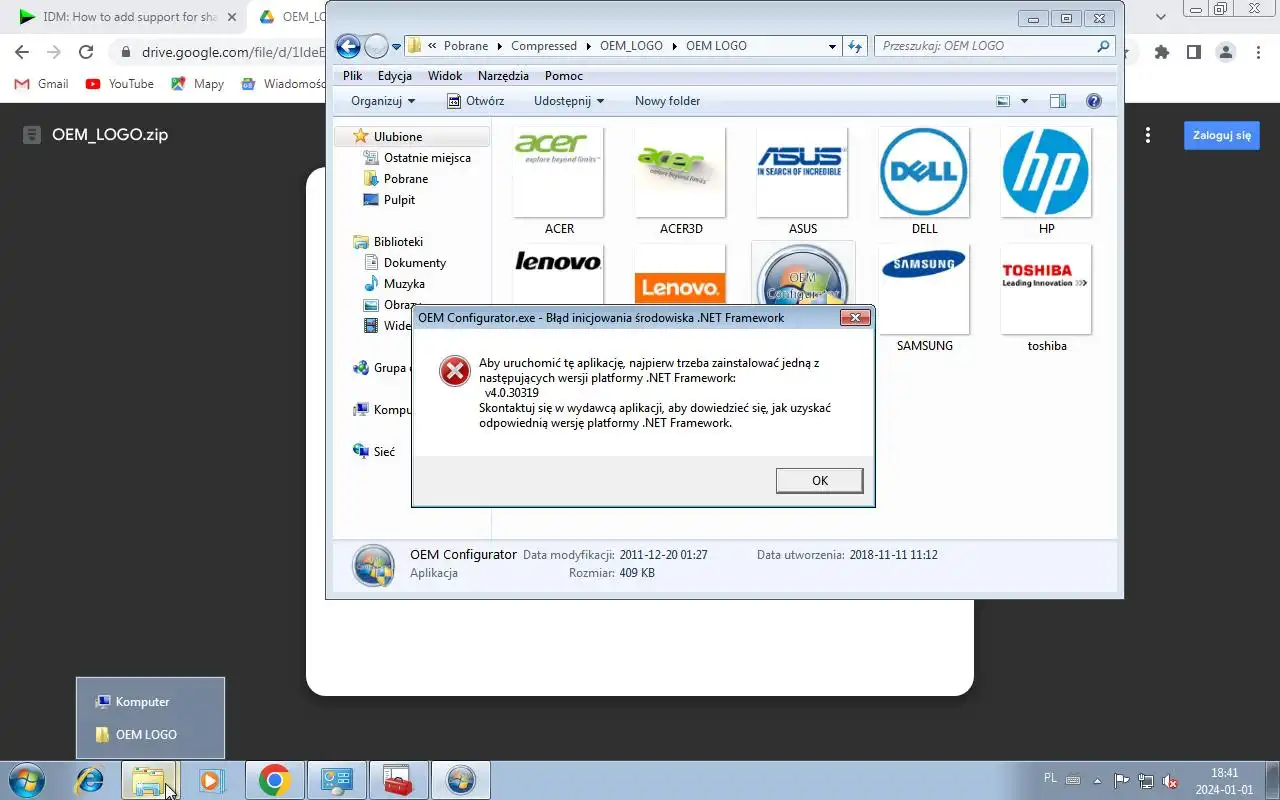
Task: Open Internet Explorer from the taskbar
Action: (x=89, y=780)
